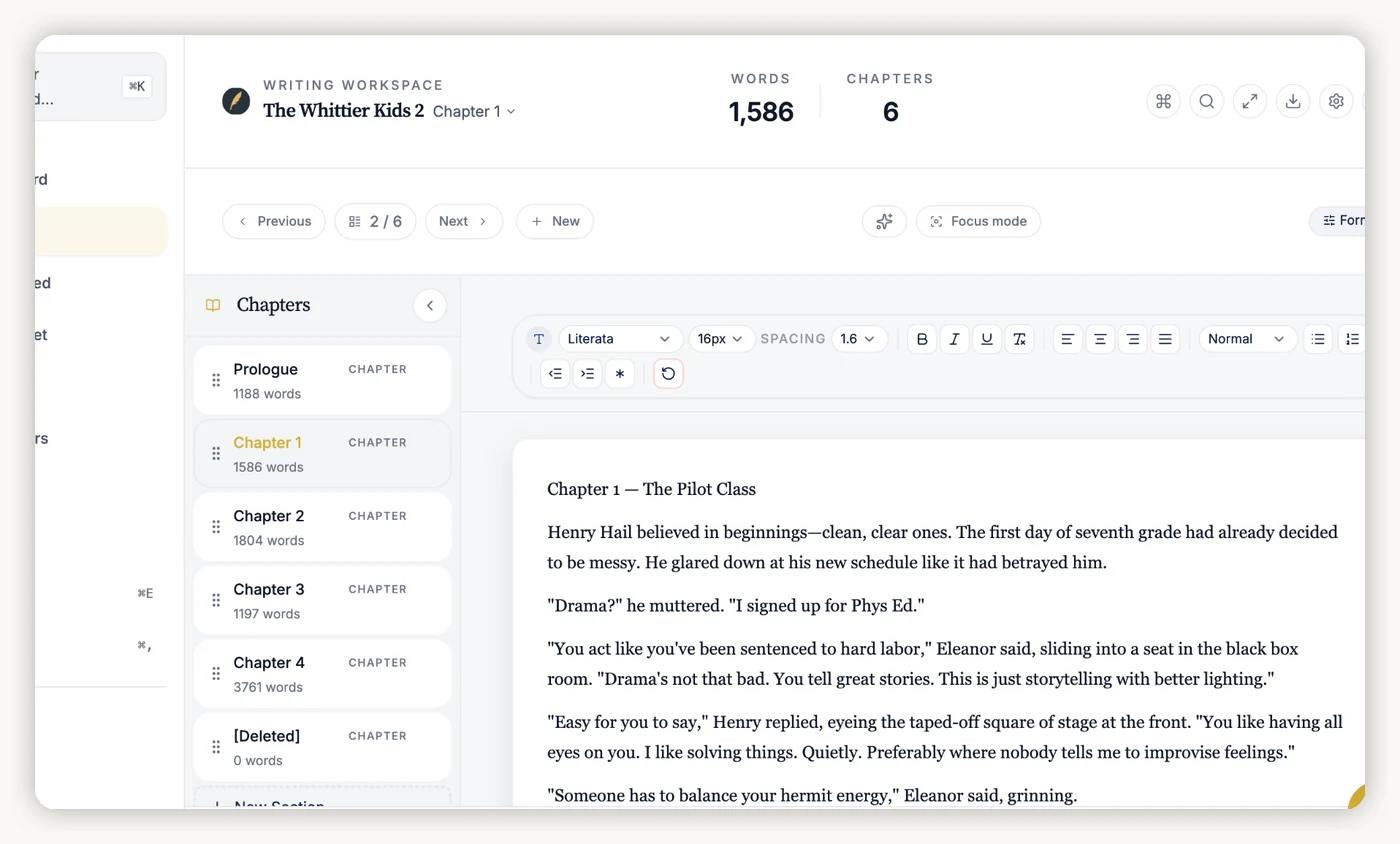Clear formatting with the Tx icon
Screen dimensions: 1400x844
[1019, 339]
